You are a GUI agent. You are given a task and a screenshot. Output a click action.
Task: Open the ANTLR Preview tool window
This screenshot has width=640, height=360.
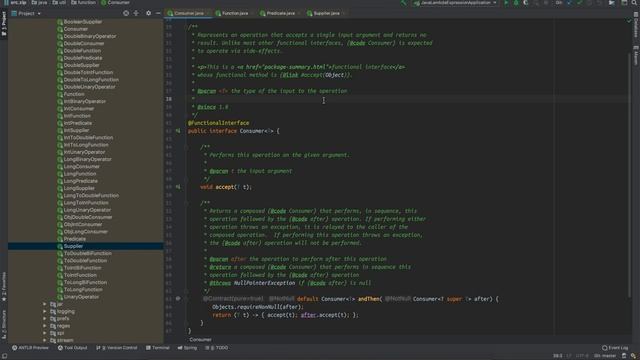click(31, 348)
